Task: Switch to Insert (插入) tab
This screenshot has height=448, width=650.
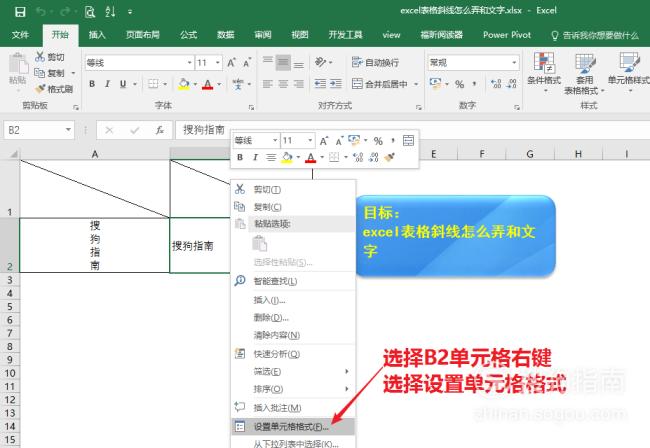Action: point(97,35)
